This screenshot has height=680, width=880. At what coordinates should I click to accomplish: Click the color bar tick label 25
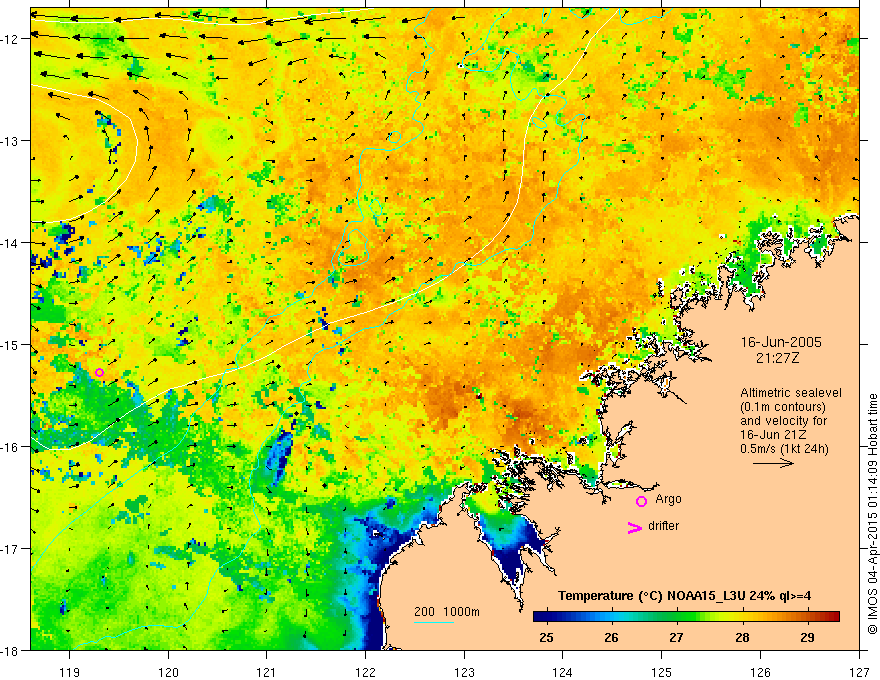(x=546, y=637)
